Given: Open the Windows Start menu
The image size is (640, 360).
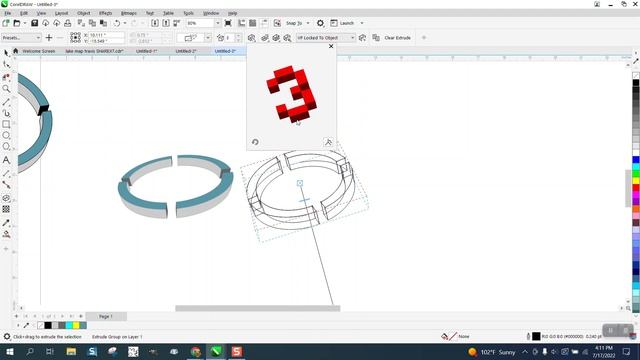Looking at the screenshot, I should [9, 351].
